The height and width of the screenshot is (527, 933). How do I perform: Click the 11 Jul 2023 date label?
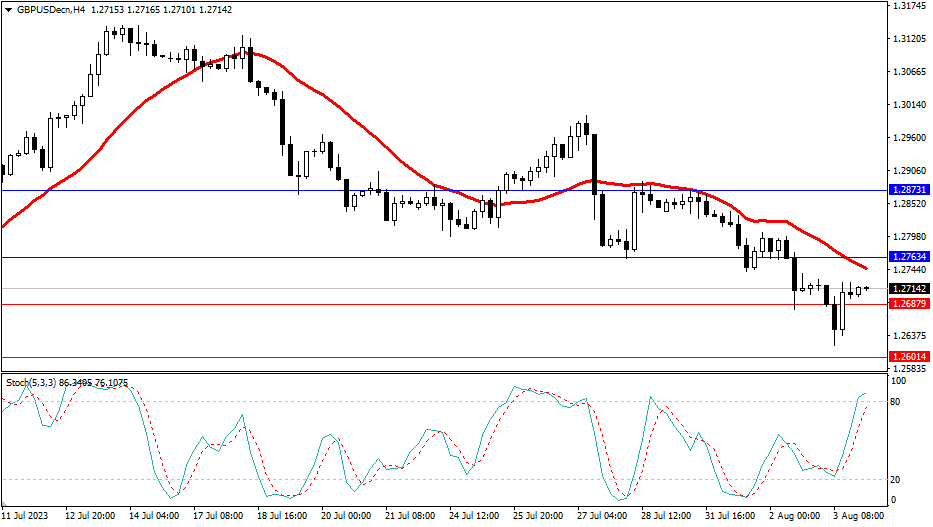click(25, 516)
